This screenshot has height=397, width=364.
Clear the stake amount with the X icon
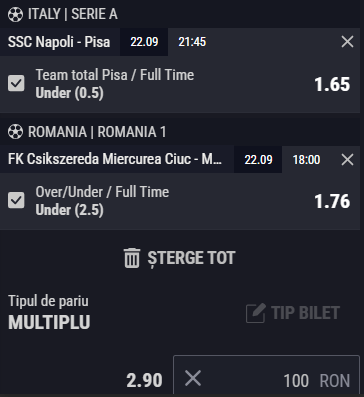(193, 379)
